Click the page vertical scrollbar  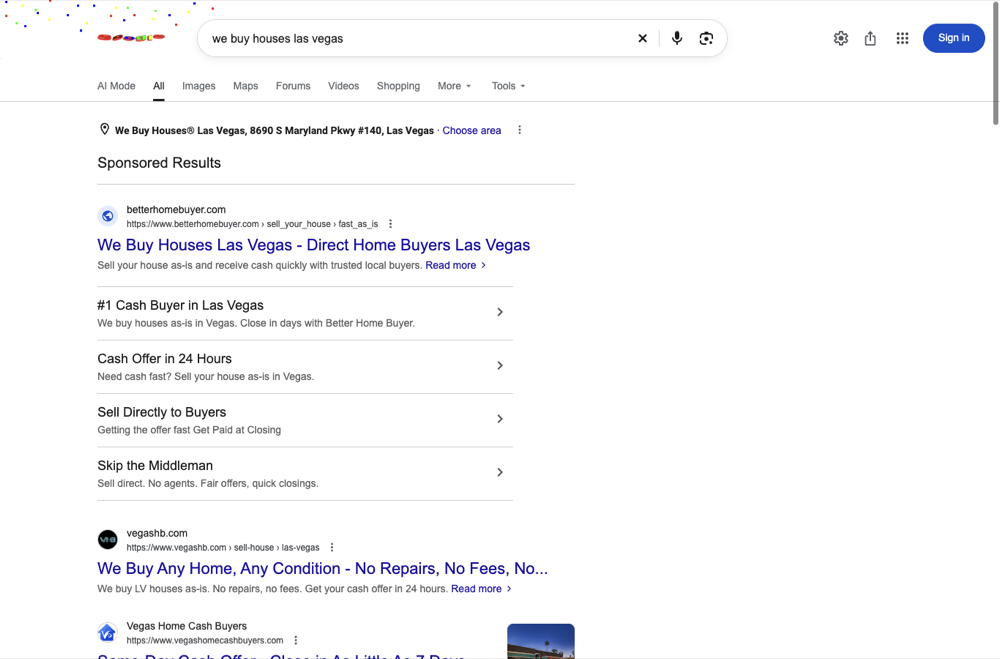click(996, 64)
